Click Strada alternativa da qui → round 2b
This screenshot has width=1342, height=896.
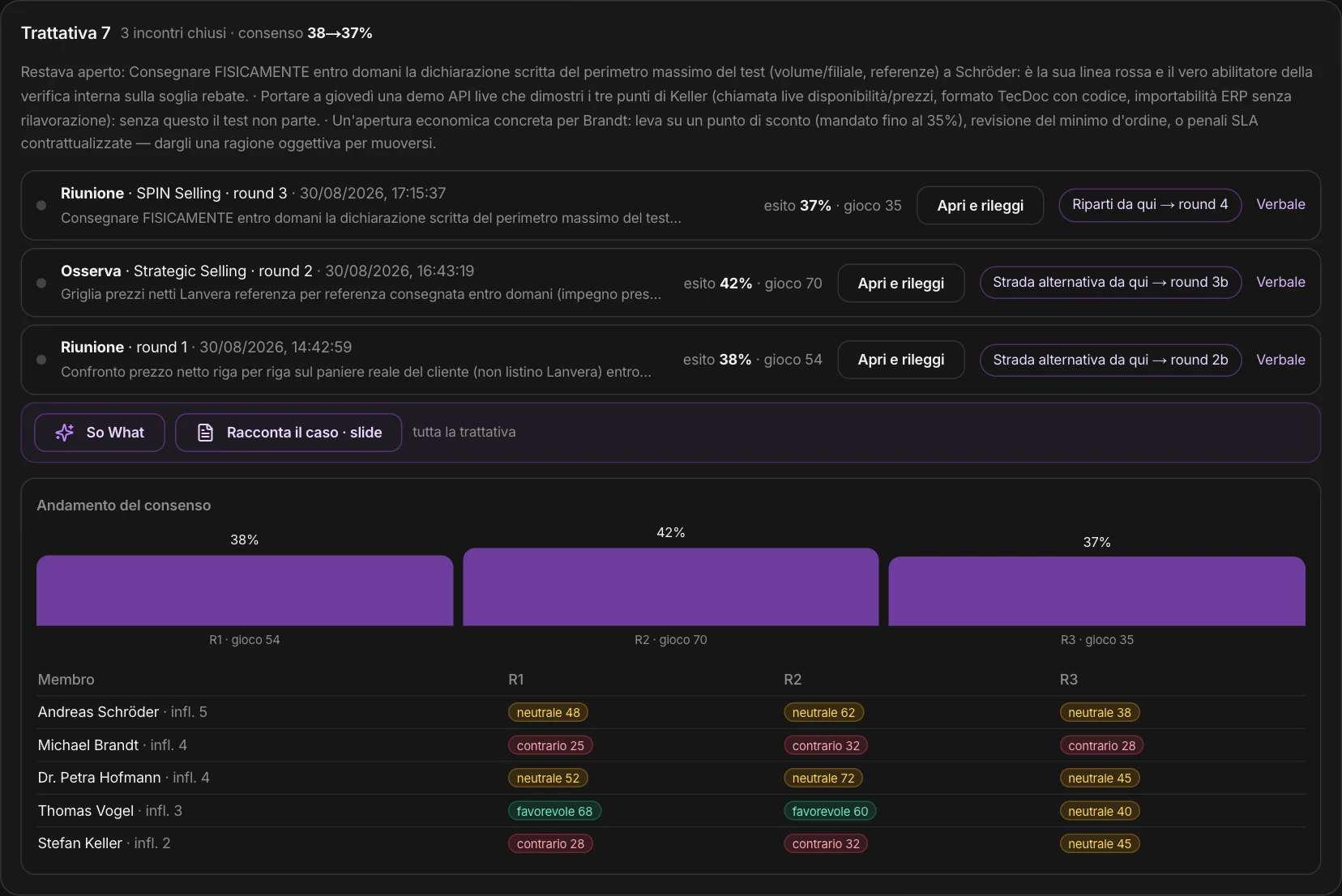pyautogui.click(x=1110, y=360)
